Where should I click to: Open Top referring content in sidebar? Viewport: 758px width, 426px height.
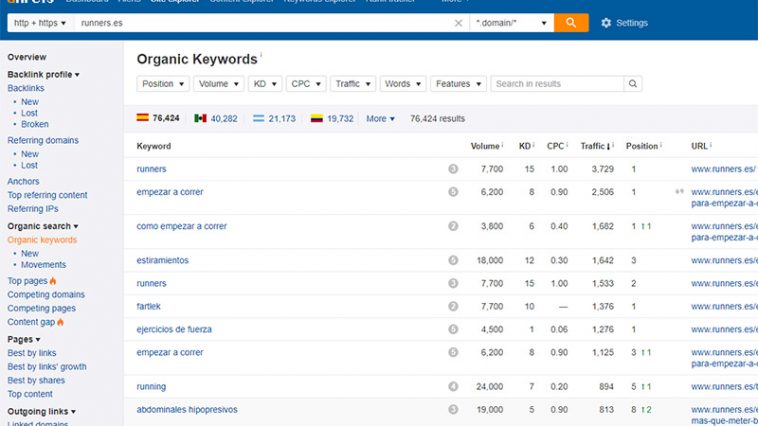(x=47, y=195)
